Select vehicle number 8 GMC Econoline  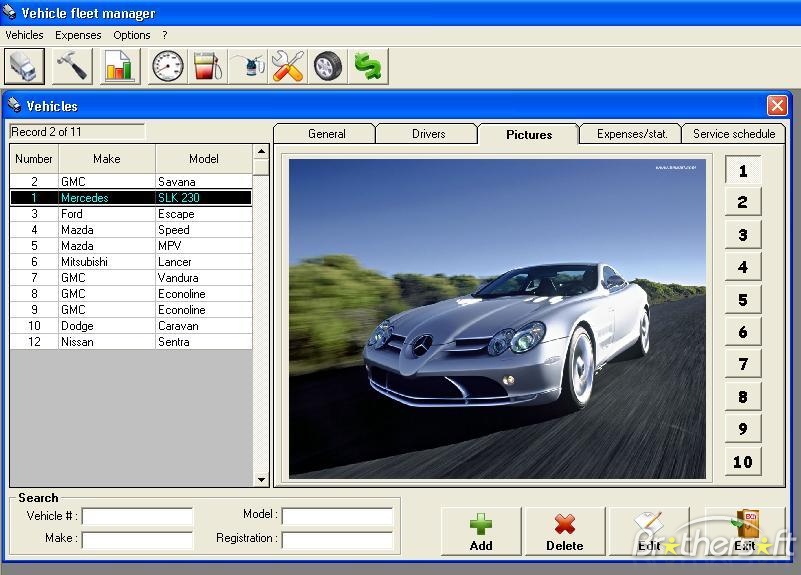click(x=131, y=294)
